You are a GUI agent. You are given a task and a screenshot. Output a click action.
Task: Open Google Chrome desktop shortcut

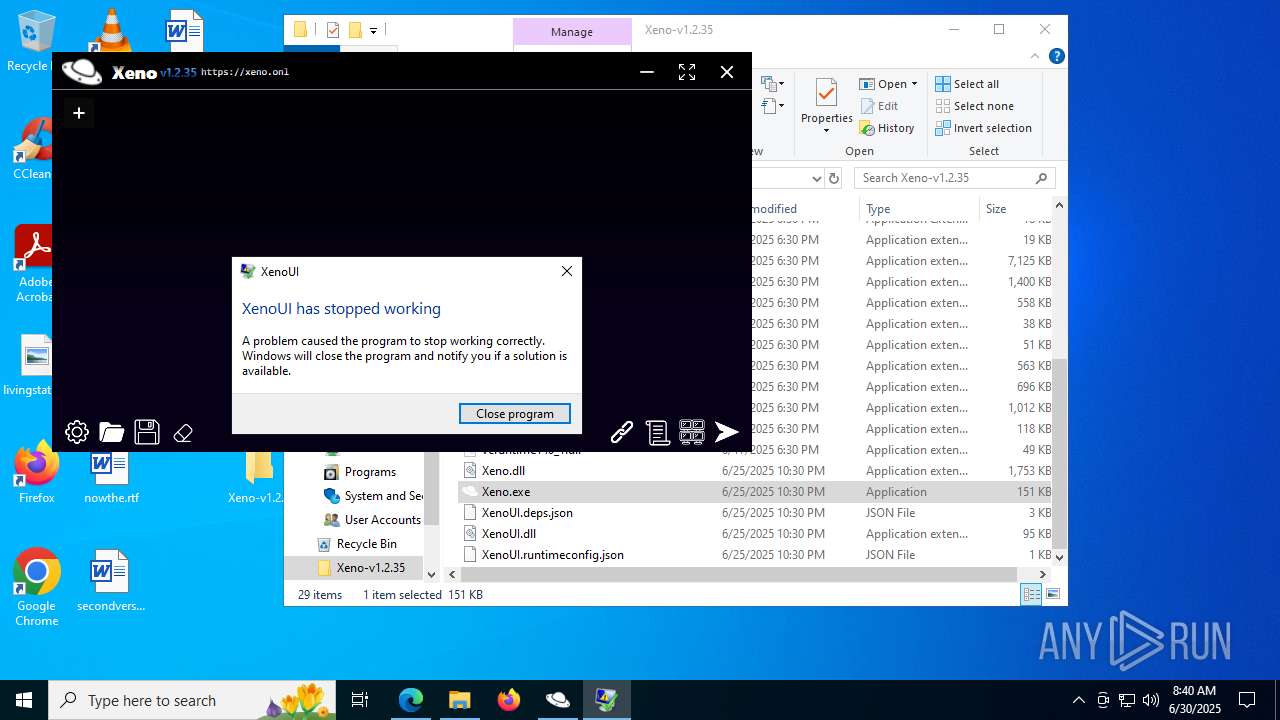(37, 587)
